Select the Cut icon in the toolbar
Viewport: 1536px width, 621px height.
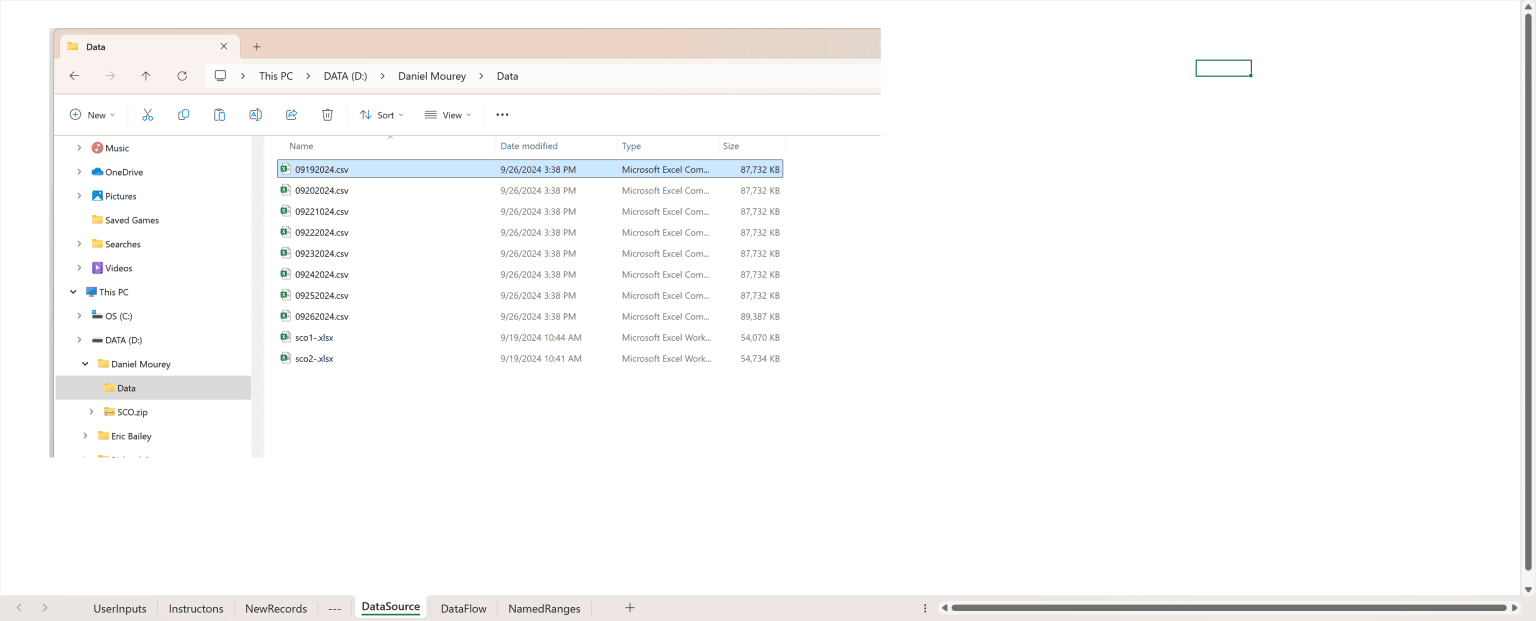148,114
